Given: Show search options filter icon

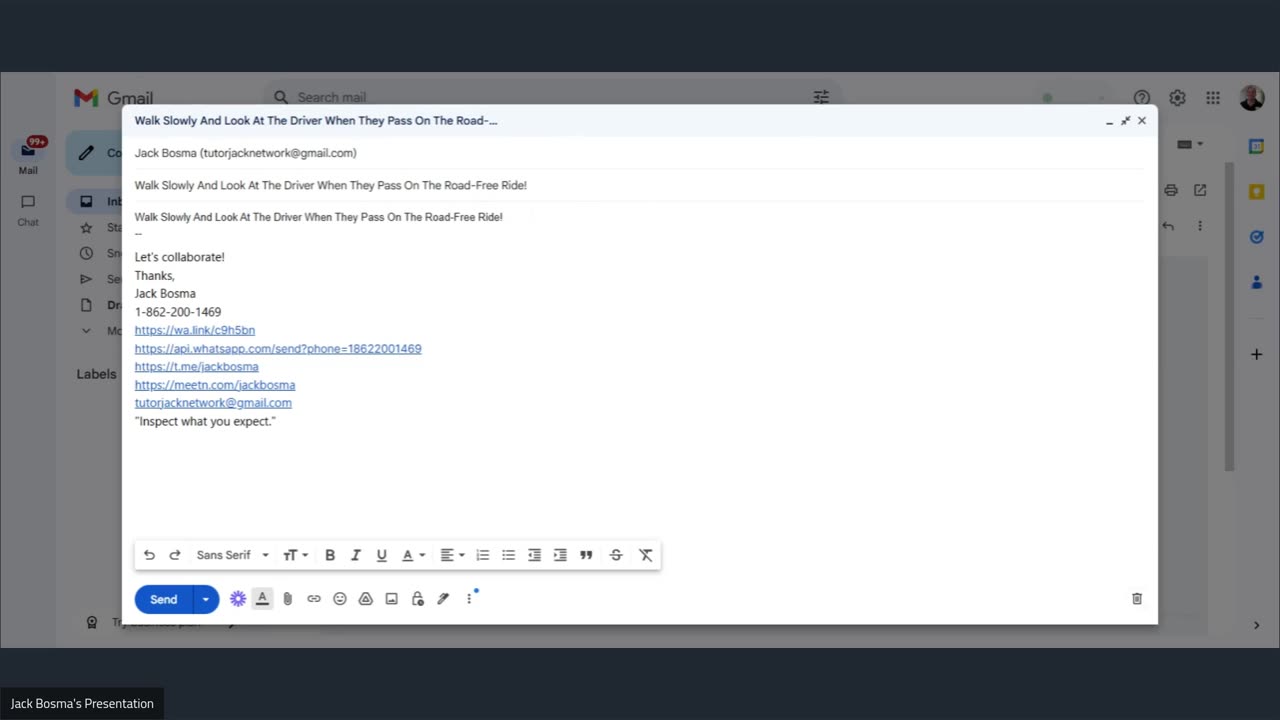Looking at the screenshot, I should [x=821, y=97].
